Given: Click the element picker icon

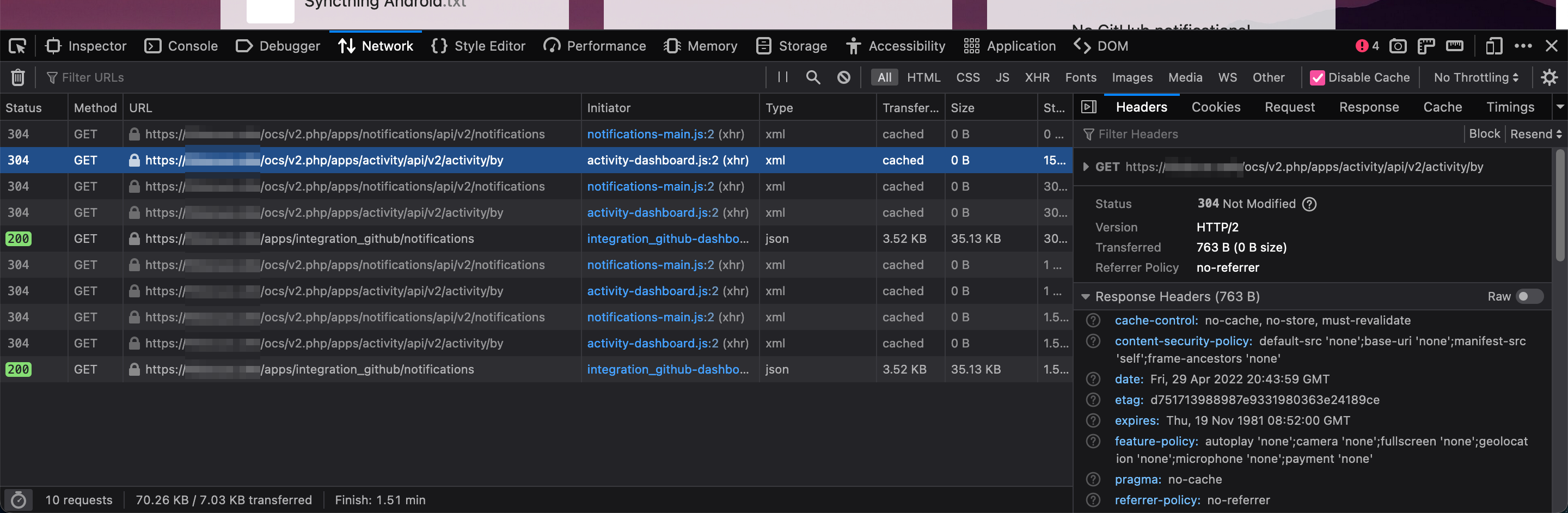Looking at the screenshot, I should click(19, 46).
